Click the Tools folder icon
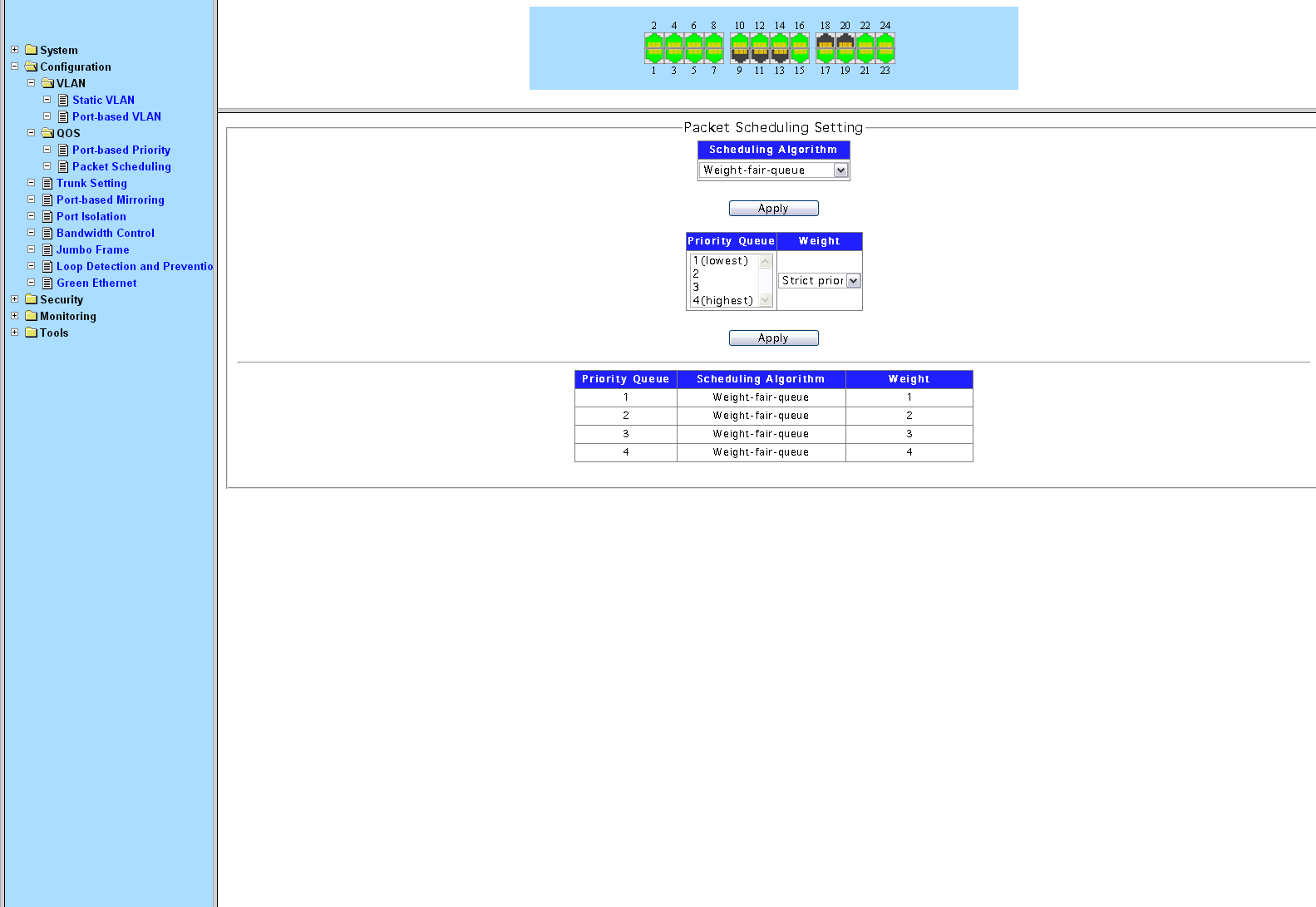1316x907 pixels. (32, 333)
